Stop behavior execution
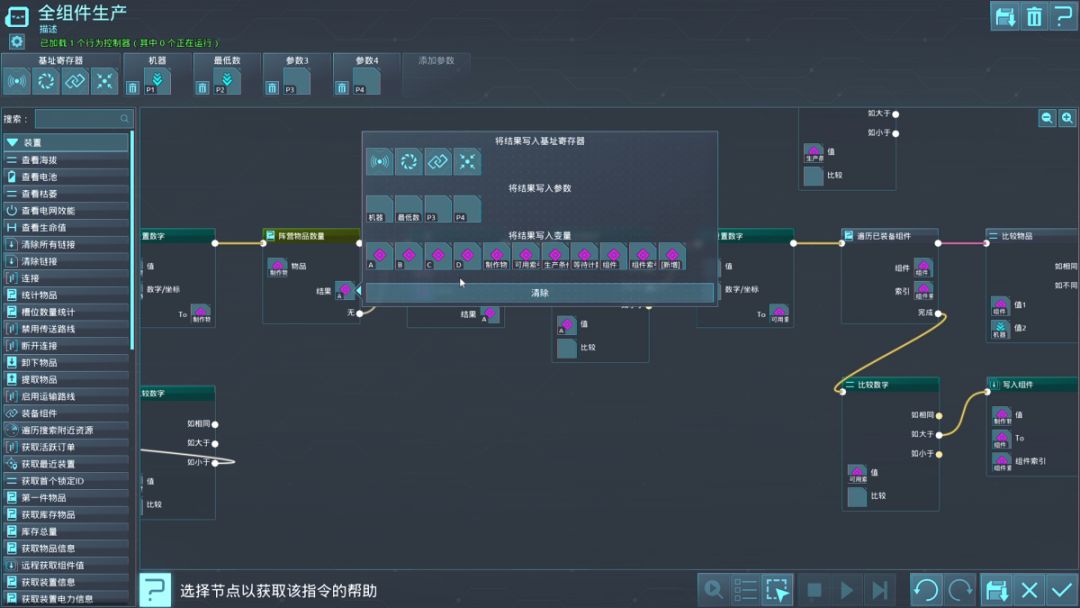This screenshot has width=1080, height=608. [814, 589]
